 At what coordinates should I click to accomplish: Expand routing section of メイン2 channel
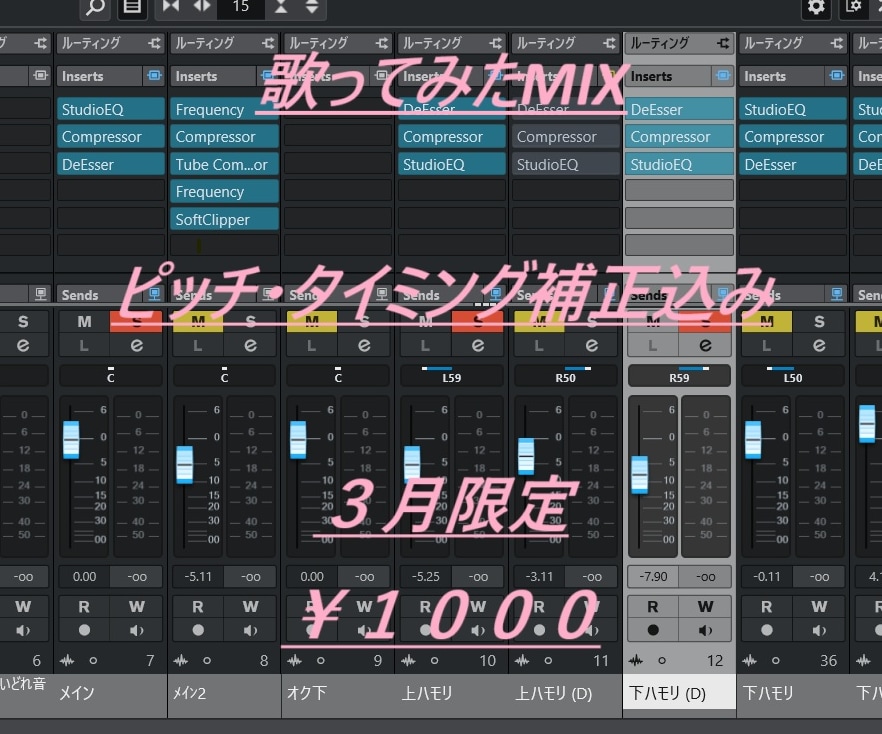(224, 43)
